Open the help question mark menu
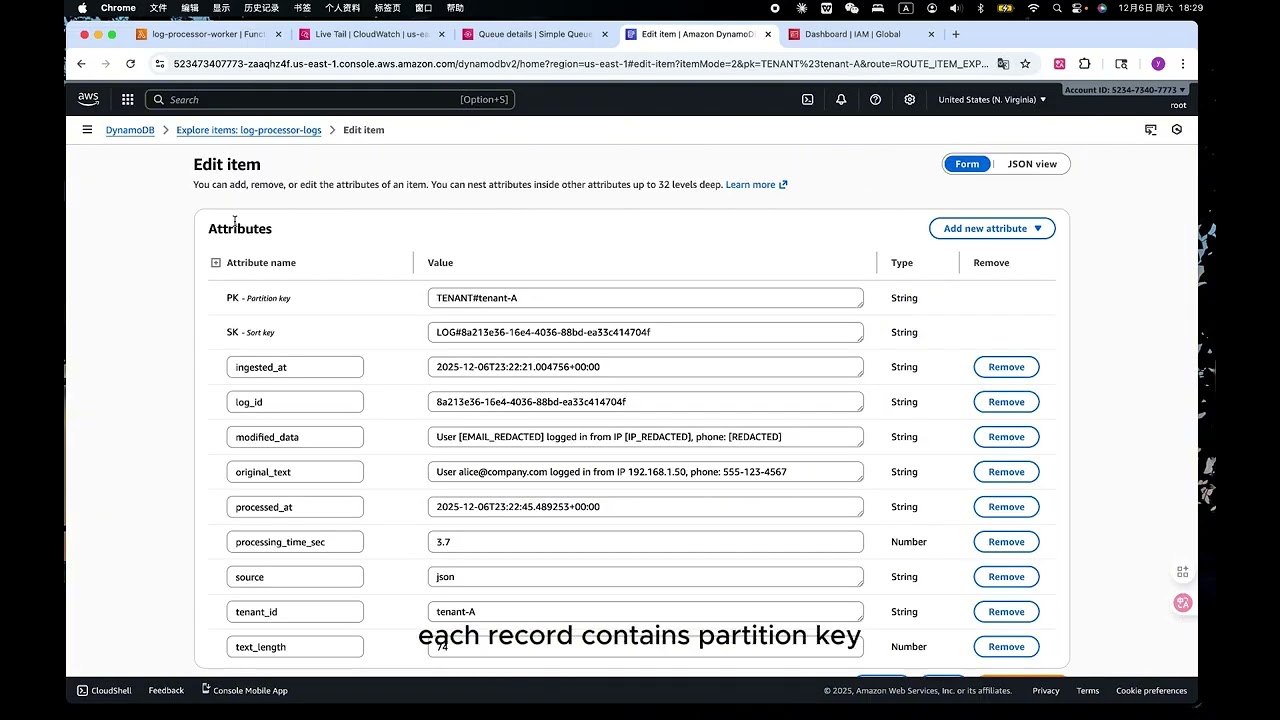Screen dimensions: 1280x720 [875, 99]
